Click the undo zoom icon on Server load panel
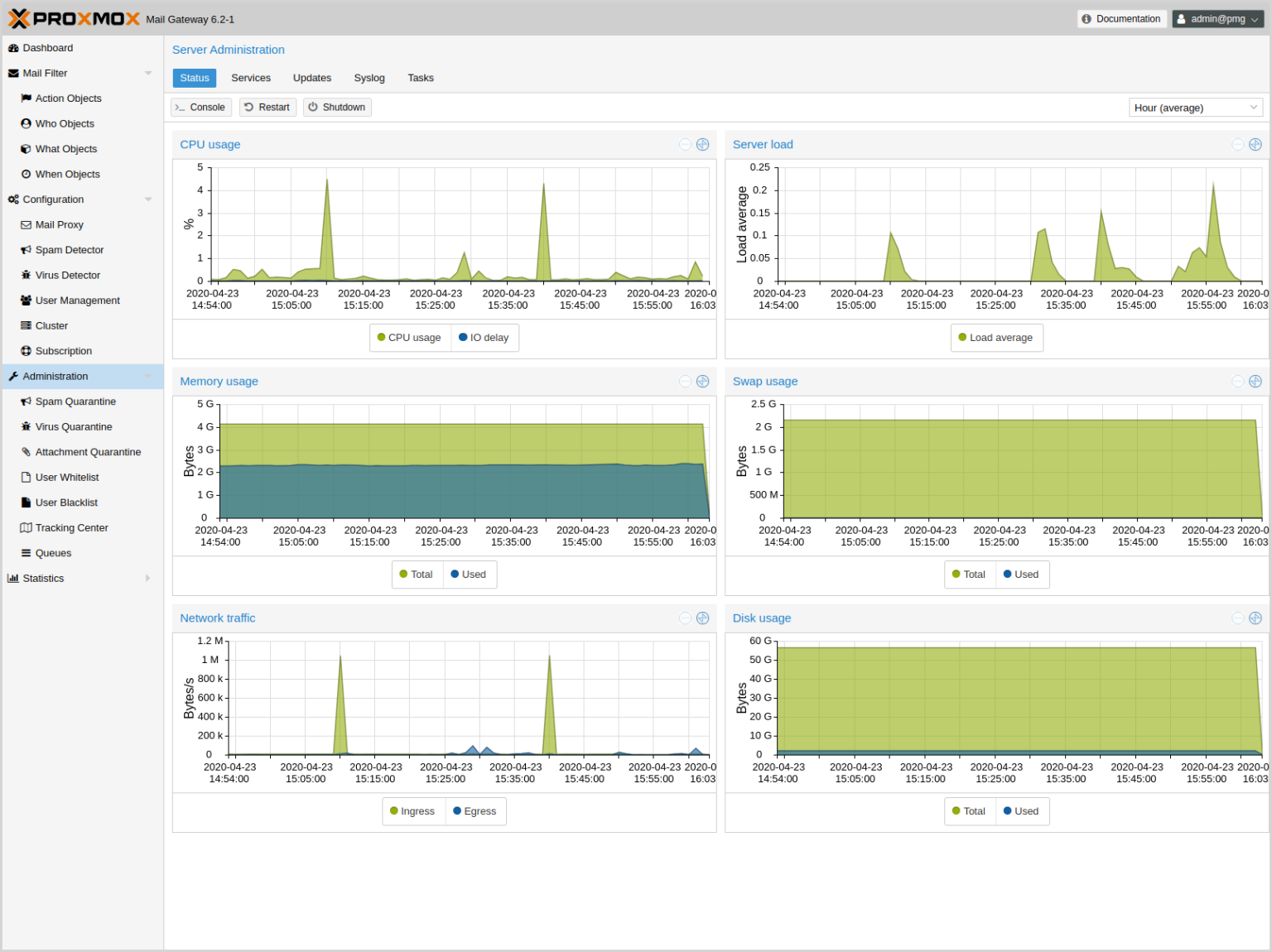Viewport: 1272px width, 952px height. 1237,145
